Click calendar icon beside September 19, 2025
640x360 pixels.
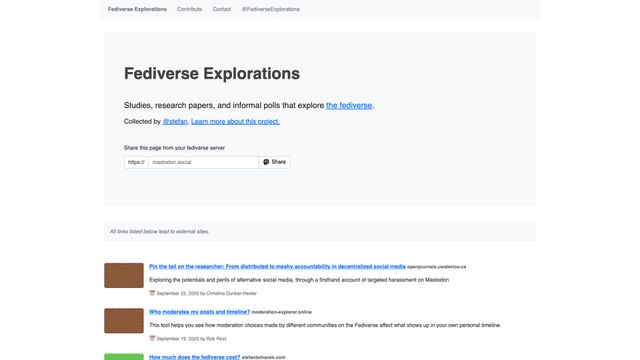click(152, 338)
